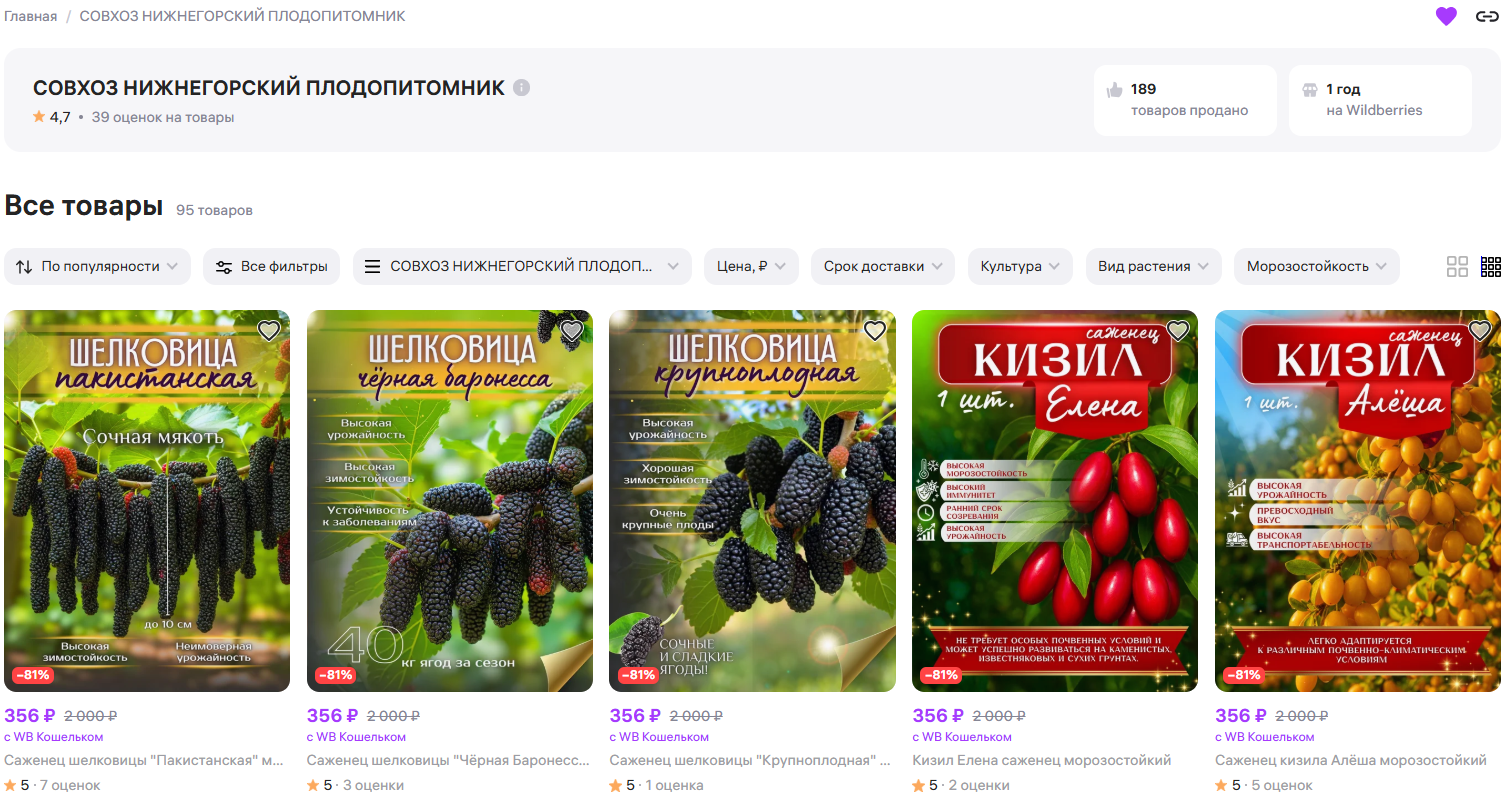Copy the store link via chain icon
Screen dimensions: 1509x804
tap(1487, 16)
